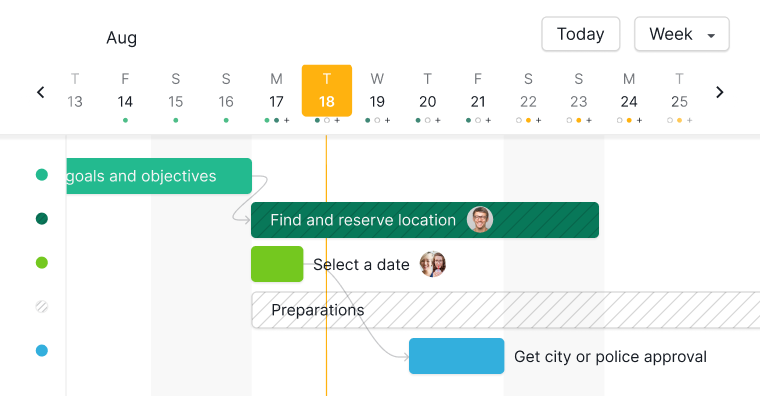Image resolution: width=760 pixels, height=396 pixels.
Task: Select Sunday 16 in the date header
Action: point(226,91)
